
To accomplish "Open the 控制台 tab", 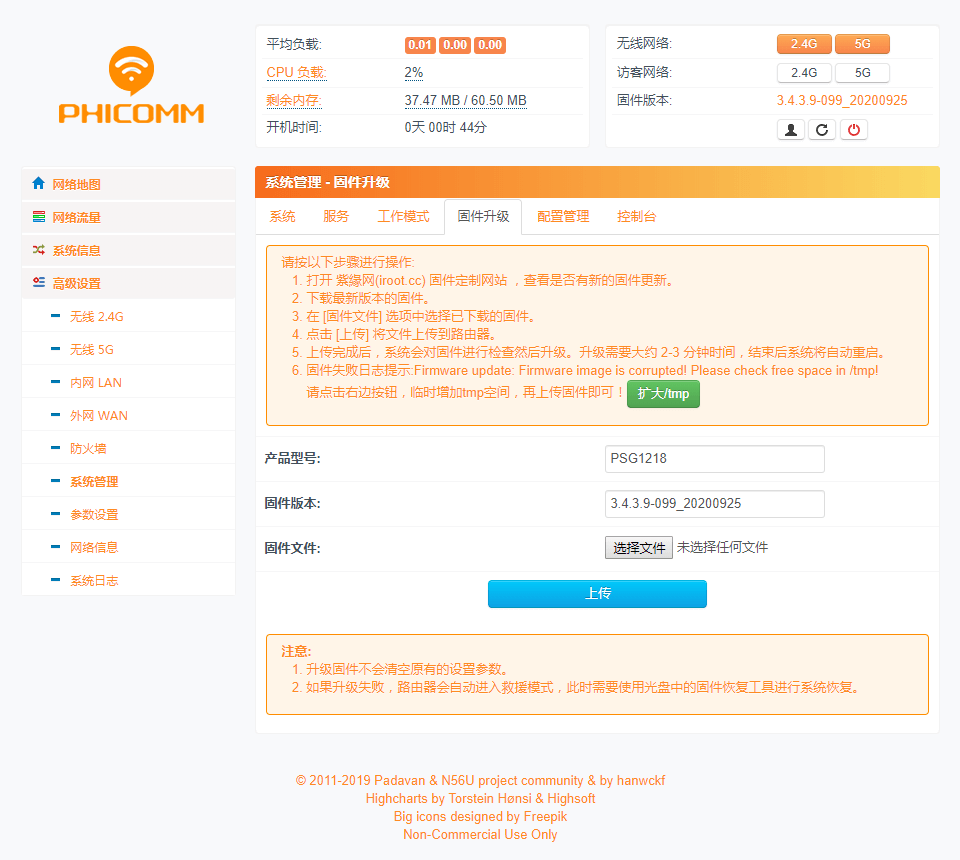I will click(x=636, y=217).
